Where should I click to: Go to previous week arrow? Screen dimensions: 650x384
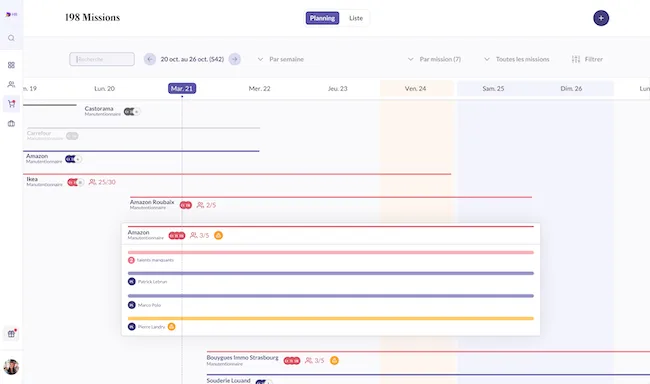(x=150, y=59)
